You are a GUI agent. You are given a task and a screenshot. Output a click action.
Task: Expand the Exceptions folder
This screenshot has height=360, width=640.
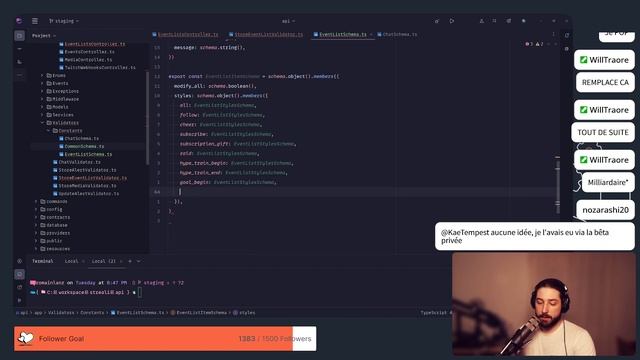coord(42,91)
